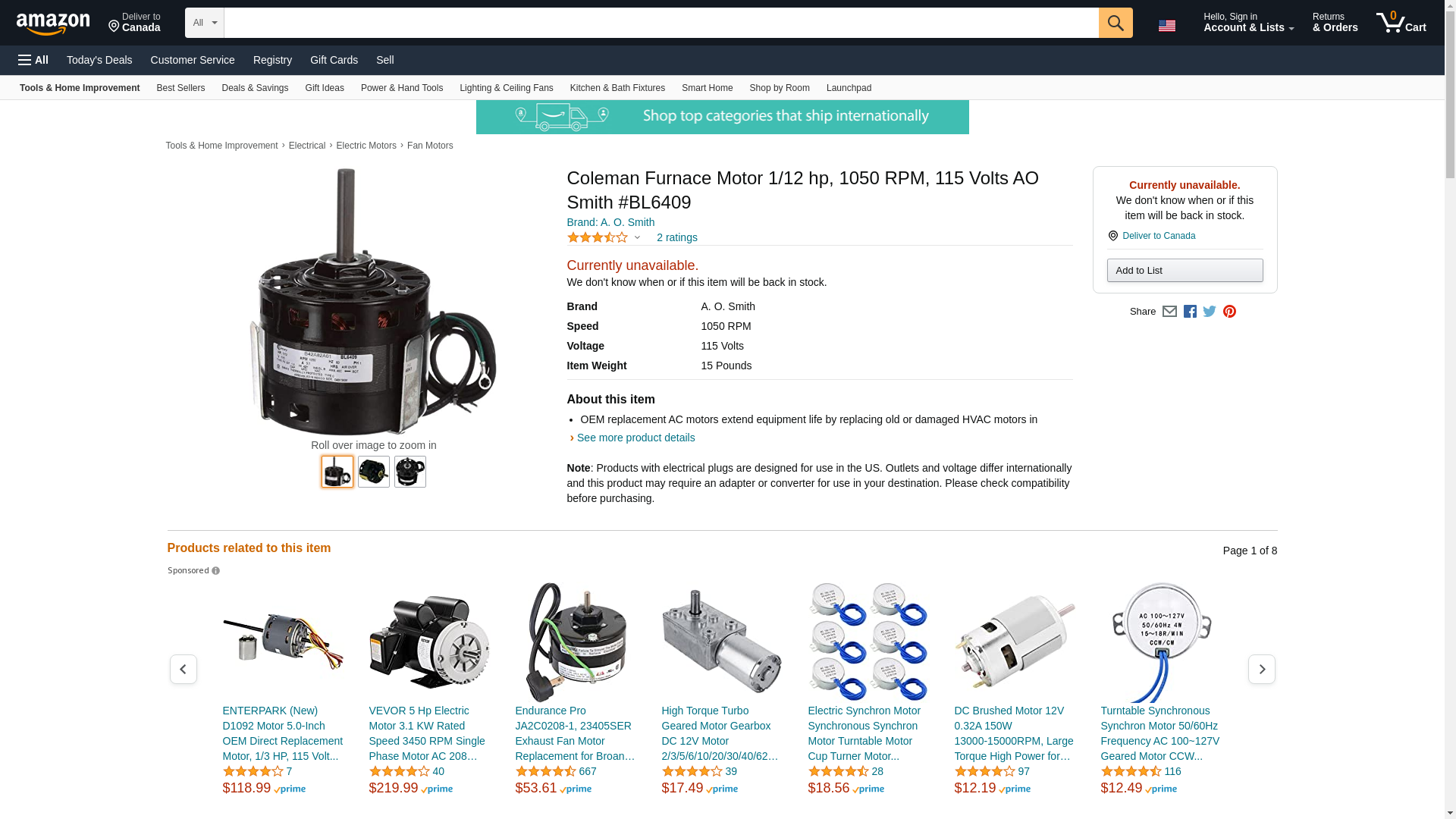Advance related products carousel to next page
Viewport: 1456px width, 819px height.
(1261, 669)
